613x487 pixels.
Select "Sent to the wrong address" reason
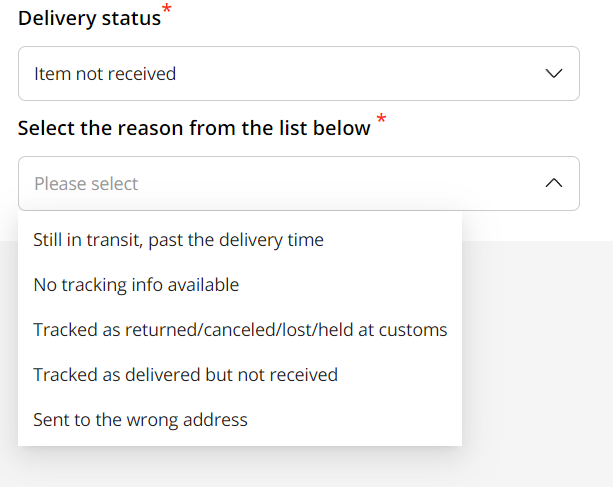(x=140, y=420)
